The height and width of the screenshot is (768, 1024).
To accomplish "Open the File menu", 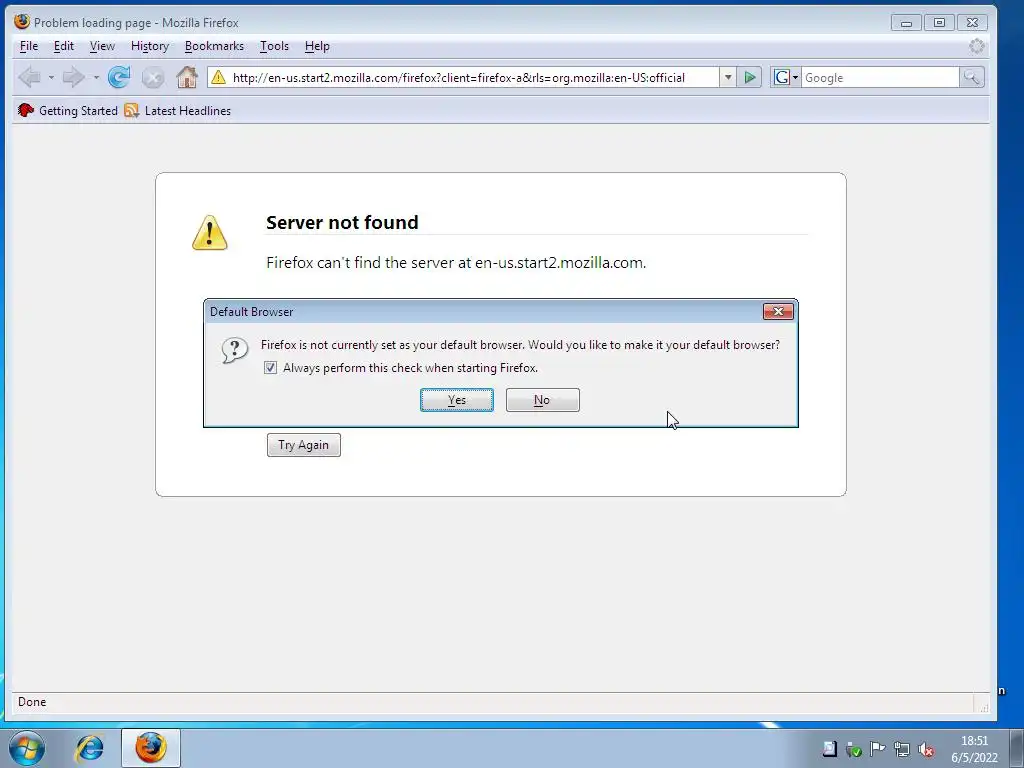I will [x=29, y=46].
